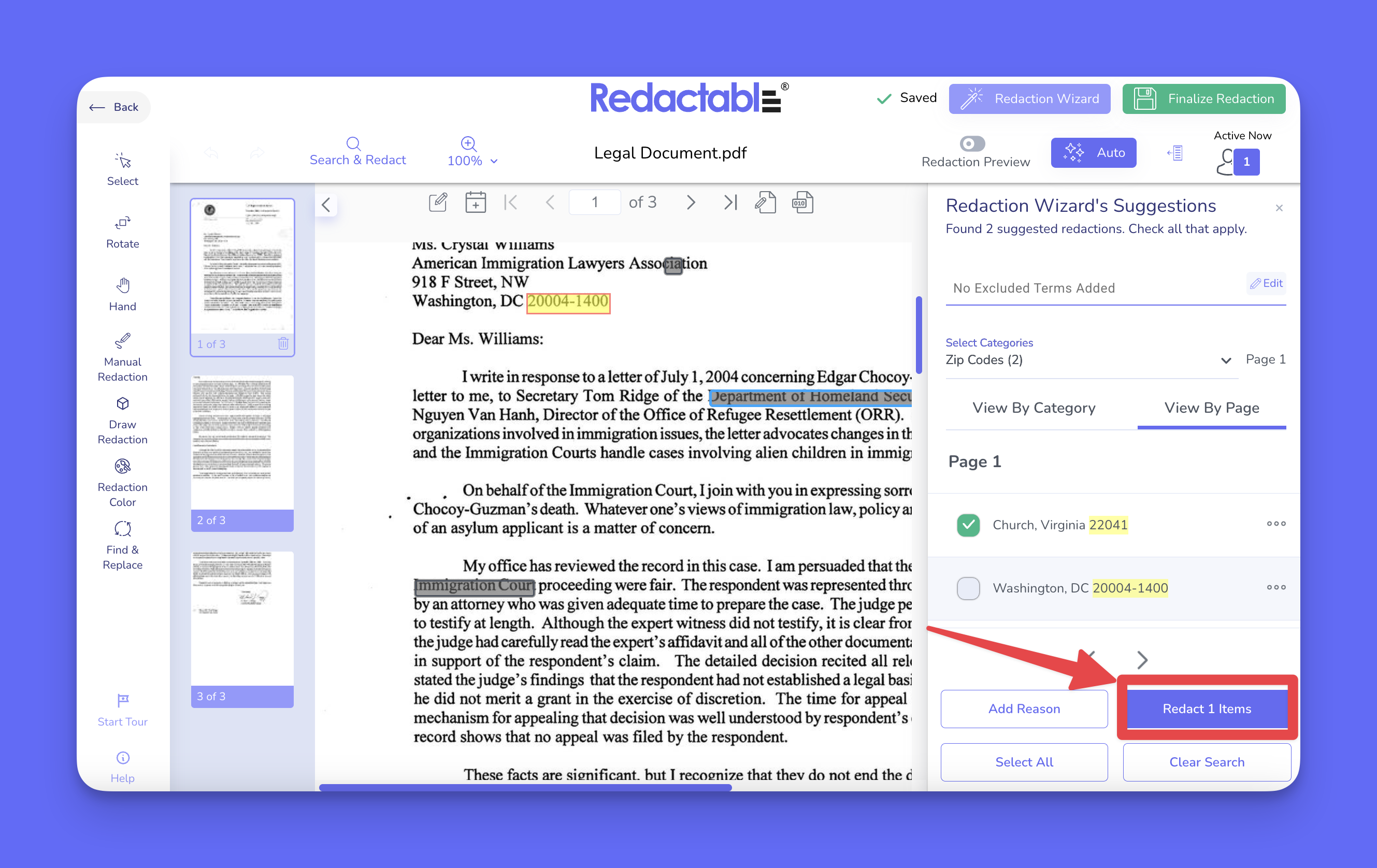Delete page 1 with trash icon
Image resolution: width=1377 pixels, height=868 pixels.
283,344
